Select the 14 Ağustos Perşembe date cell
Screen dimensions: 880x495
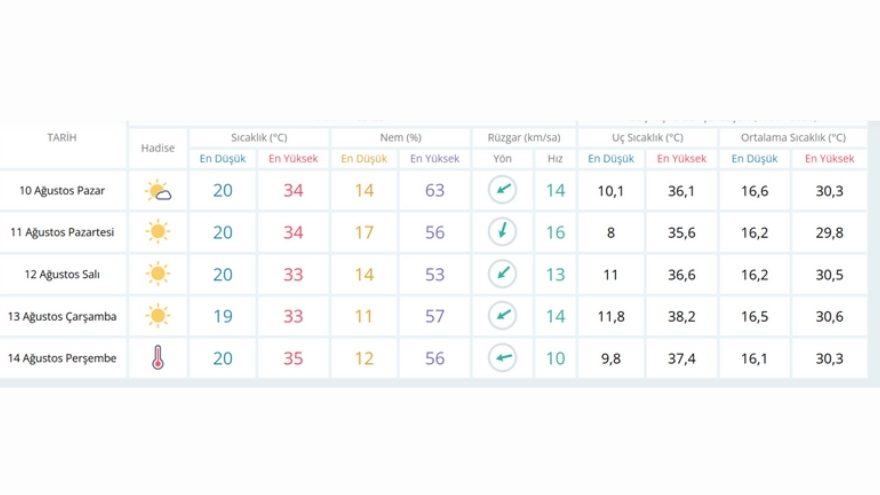pyautogui.click(x=62, y=358)
